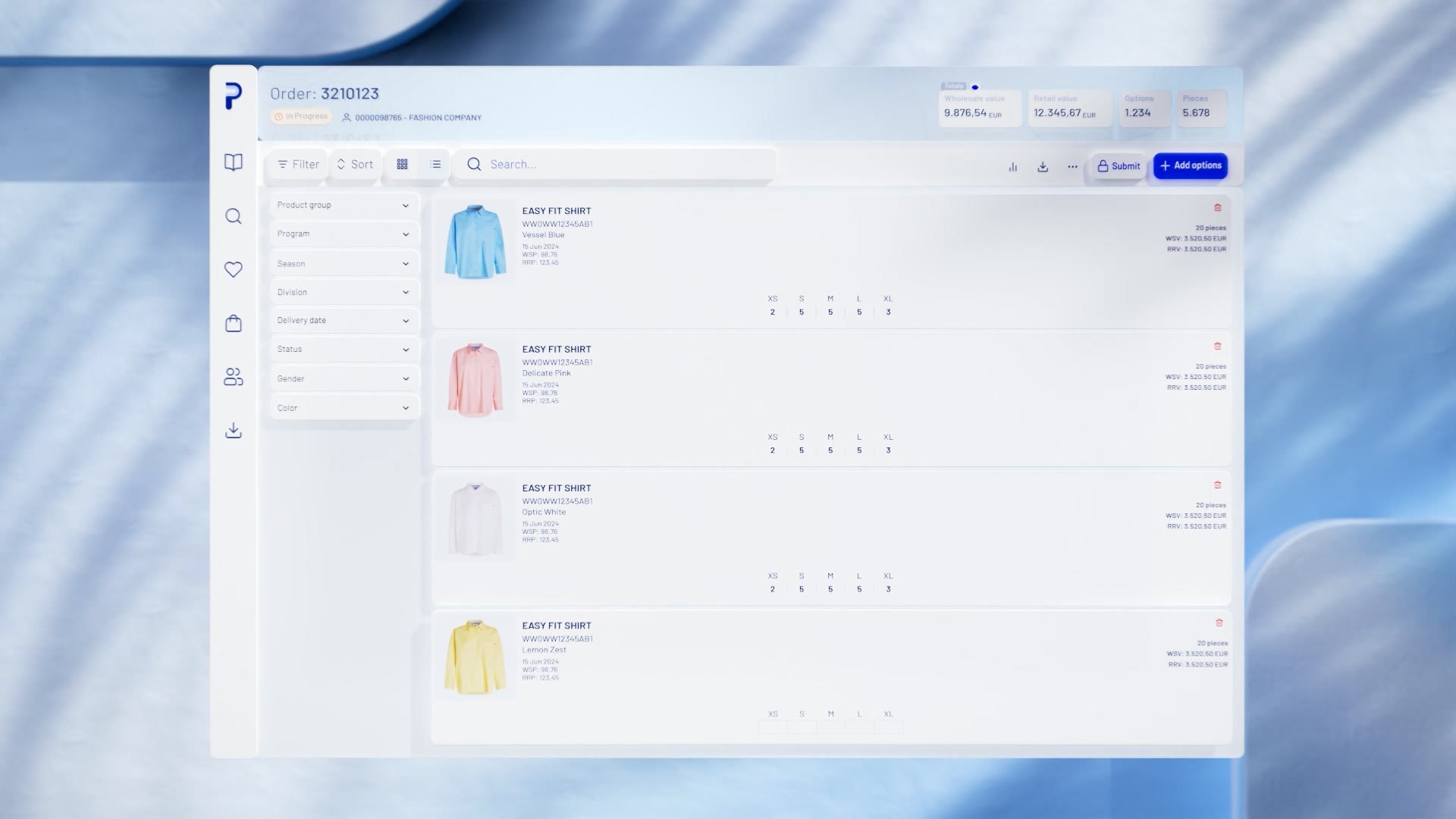Click the In Progress status badge
The height and width of the screenshot is (819, 1456).
click(x=301, y=117)
